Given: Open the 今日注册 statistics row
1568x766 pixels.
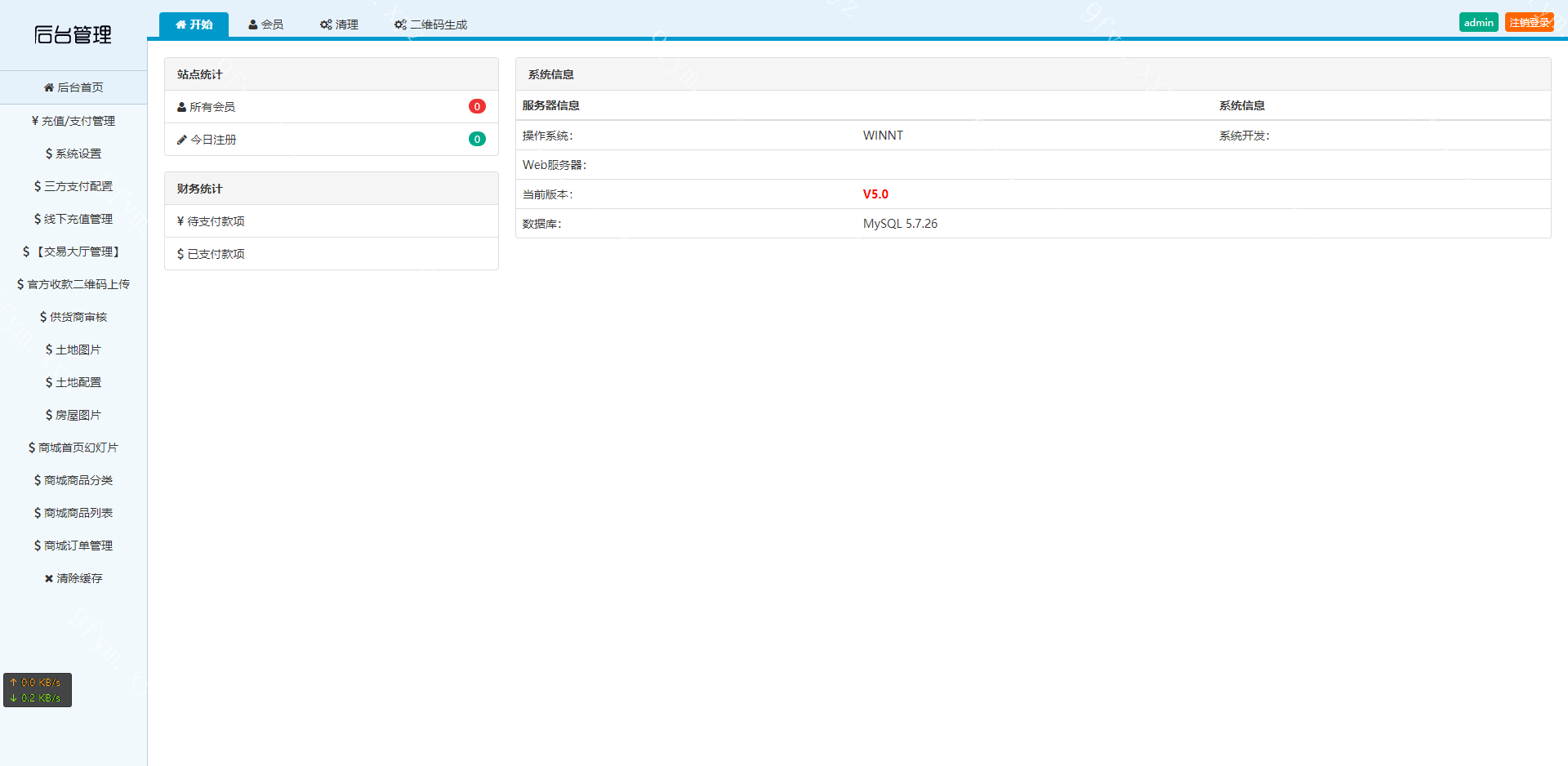Looking at the screenshot, I should click(x=332, y=140).
